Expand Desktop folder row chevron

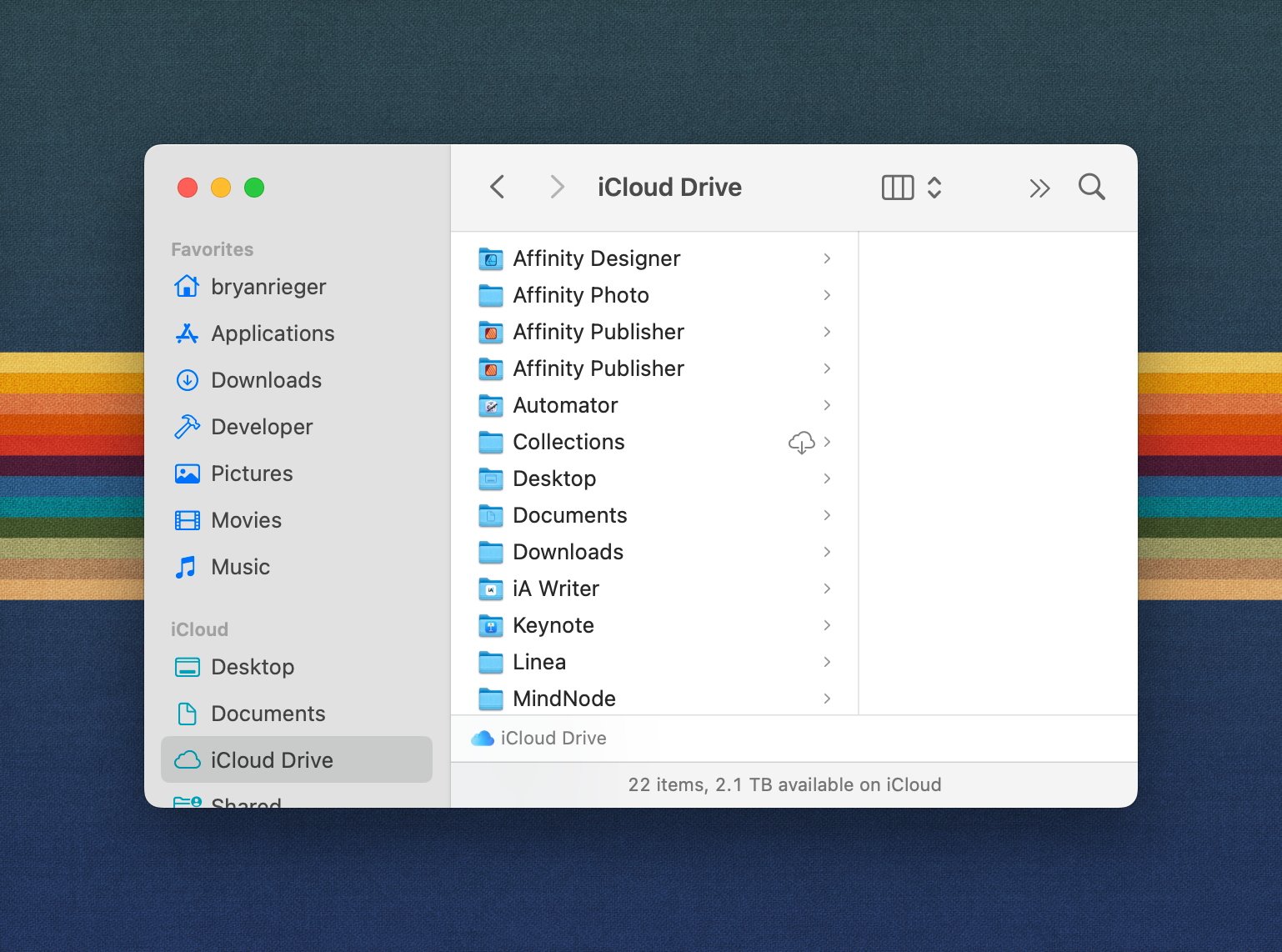pyautogui.click(x=827, y=479)
